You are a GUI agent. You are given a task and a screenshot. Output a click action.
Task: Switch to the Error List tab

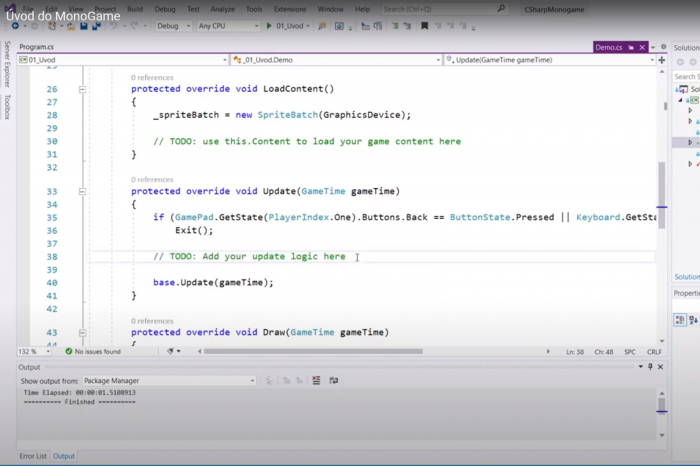pyautogui.click(x=33, y=456)
